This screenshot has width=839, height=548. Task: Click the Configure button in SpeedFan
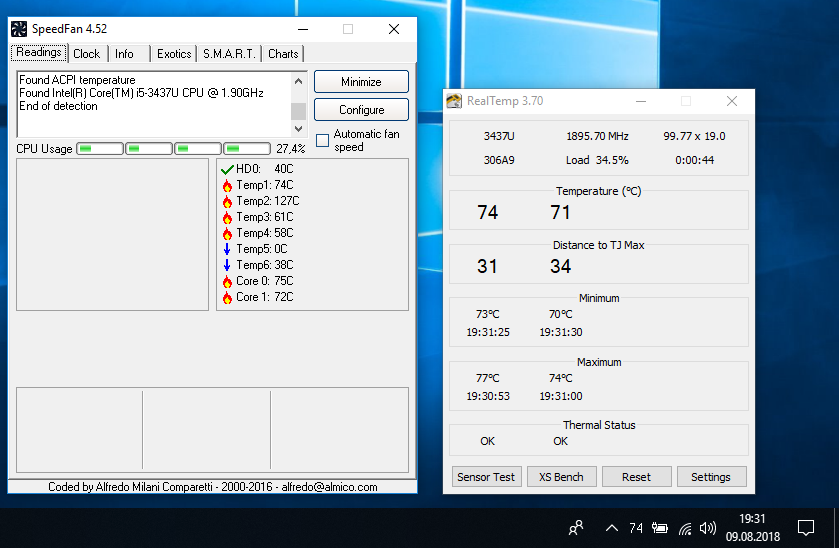point(361,110)
